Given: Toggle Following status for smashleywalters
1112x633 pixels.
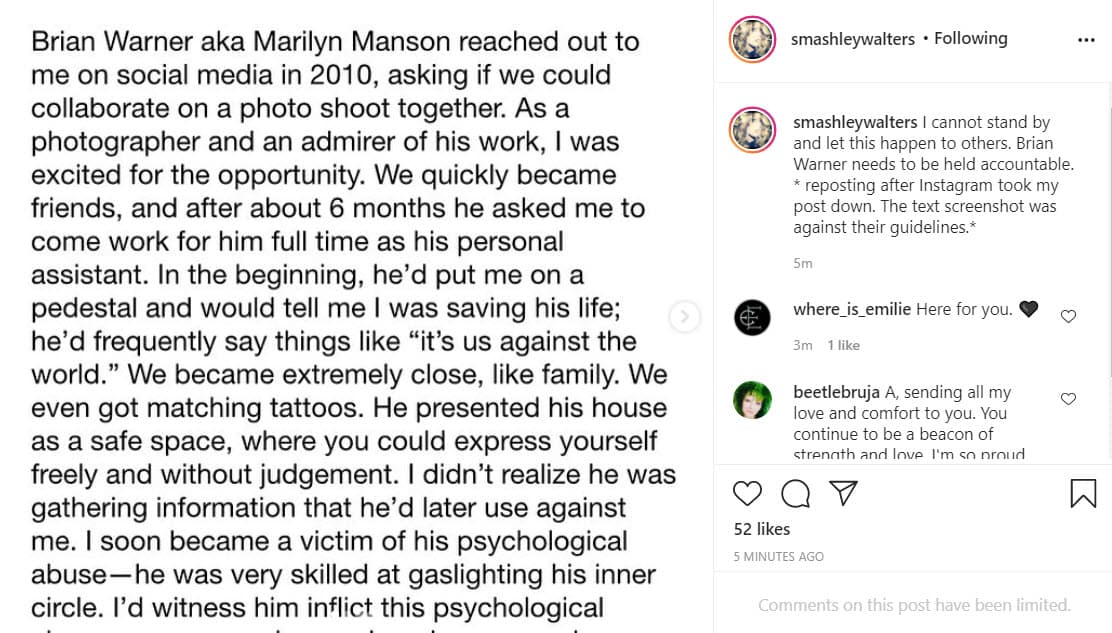Looking at the screenshot, I should point(971,38).
